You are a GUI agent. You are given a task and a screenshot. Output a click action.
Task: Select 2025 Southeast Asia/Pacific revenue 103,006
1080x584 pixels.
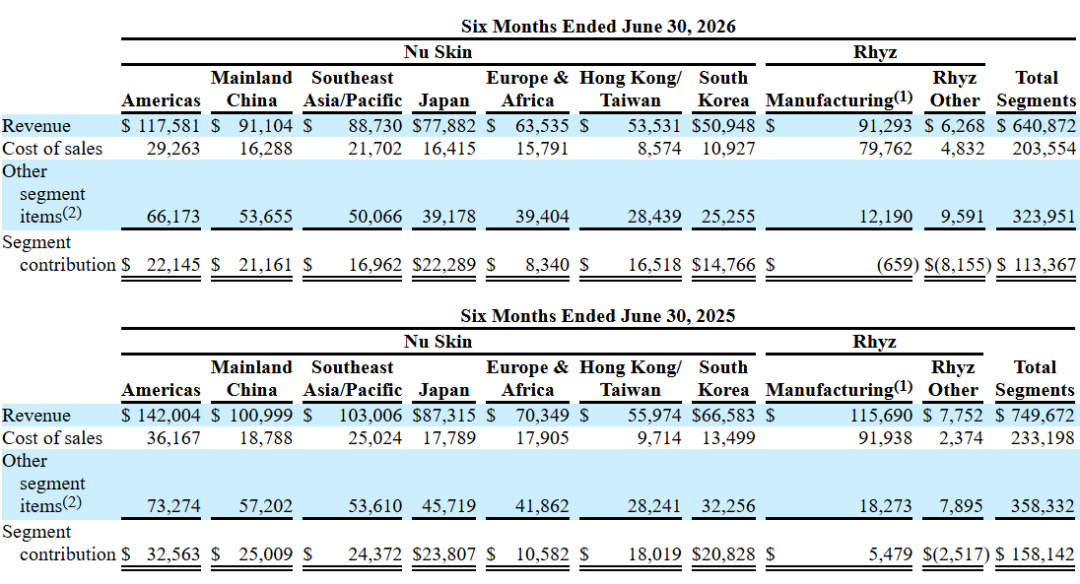pyautogui.click(x=371, y=415)
